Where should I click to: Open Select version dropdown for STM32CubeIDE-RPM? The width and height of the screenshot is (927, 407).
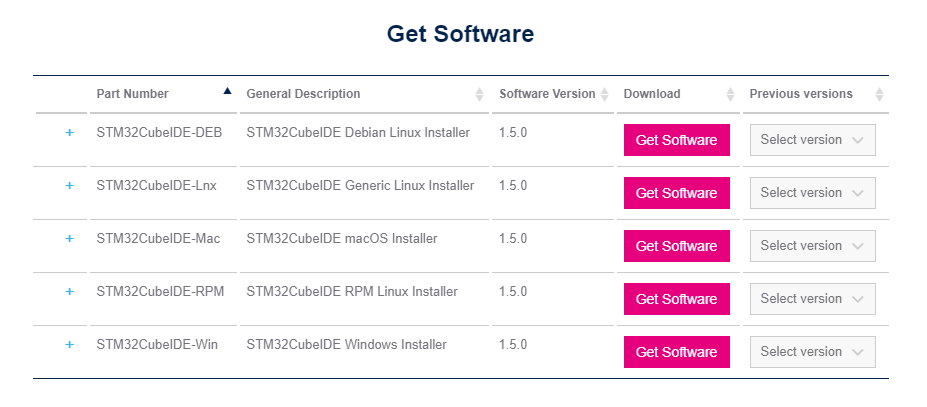[812, 299]
